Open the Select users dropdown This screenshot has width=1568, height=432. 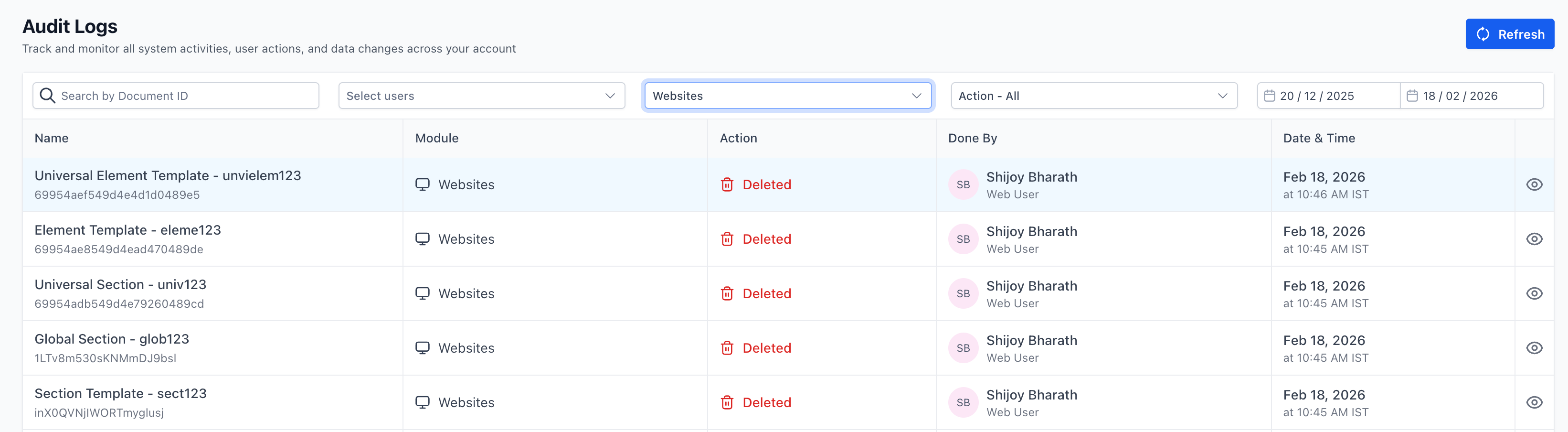[x=481, y=96]
